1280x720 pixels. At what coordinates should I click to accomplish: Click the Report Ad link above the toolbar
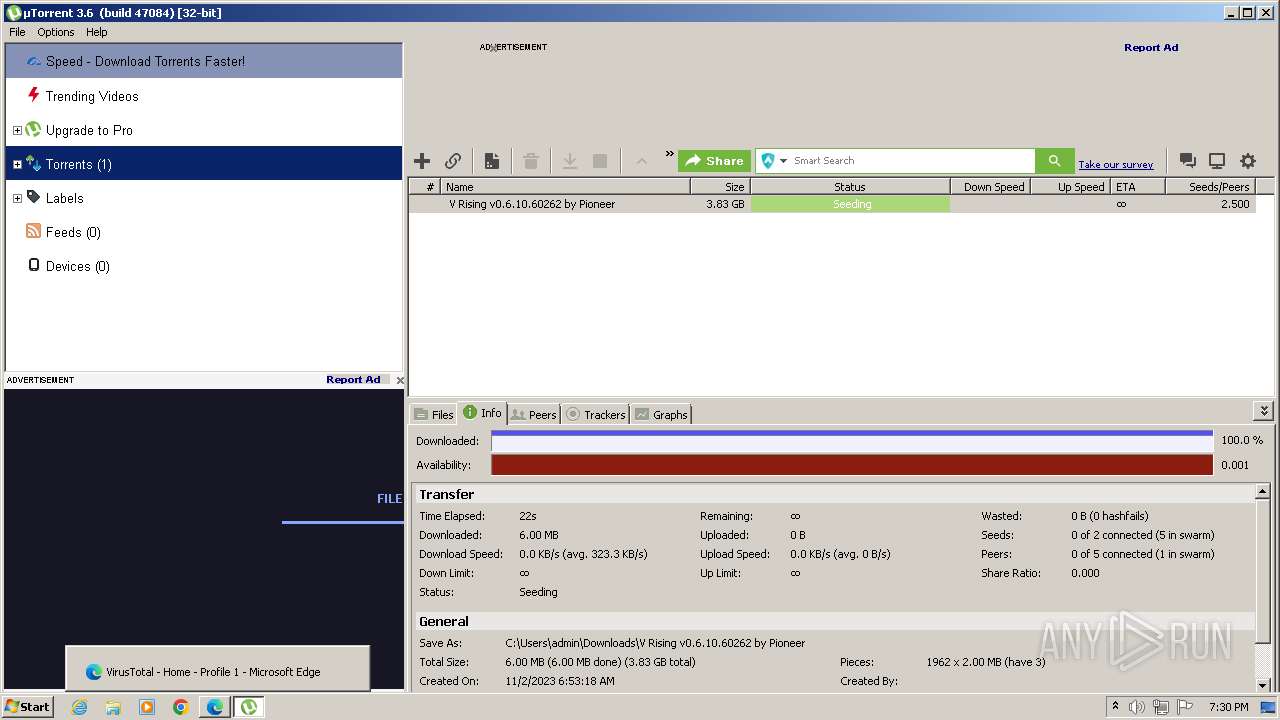point(1151,47)
